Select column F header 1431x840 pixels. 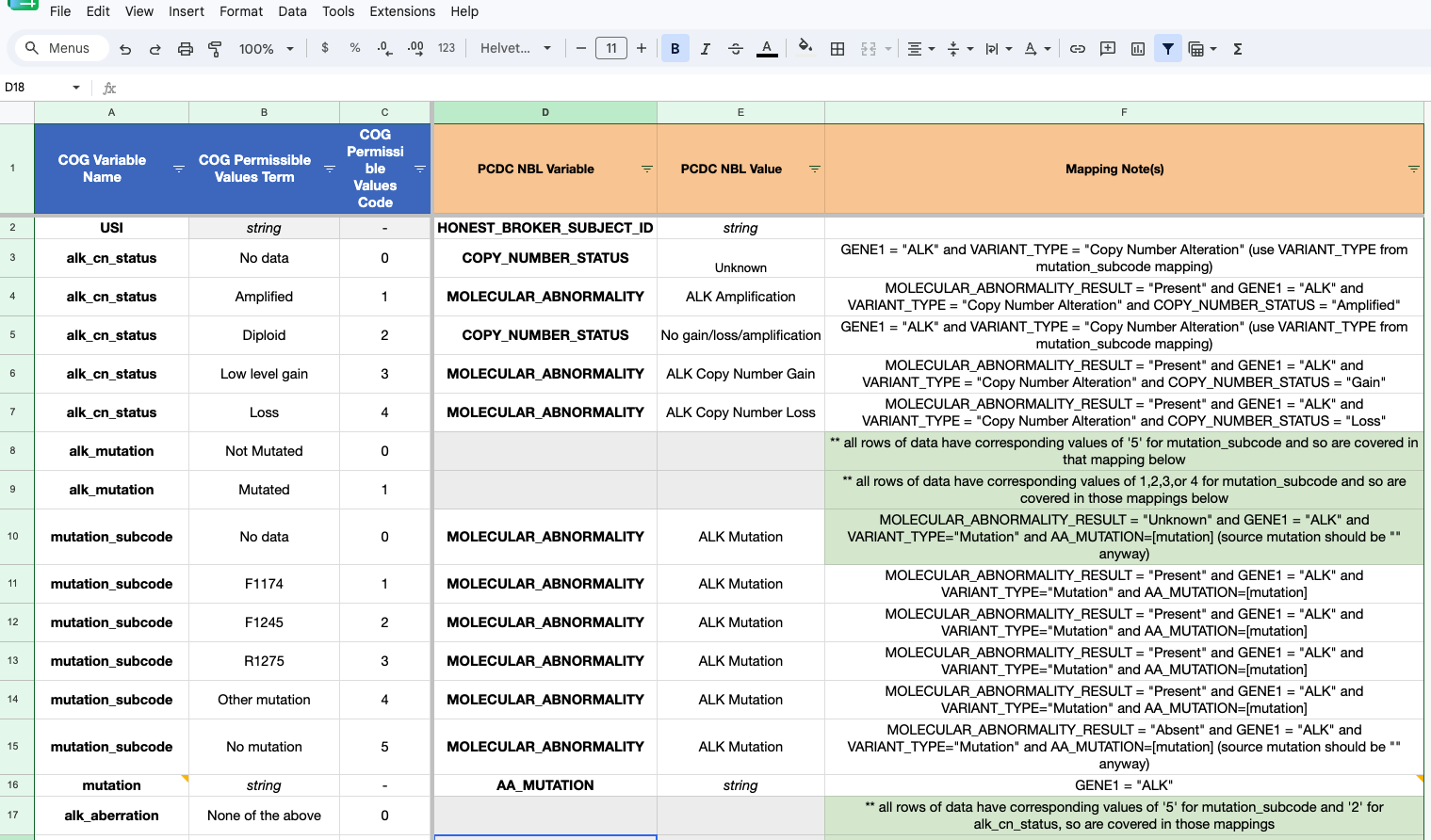point(1124,112)
